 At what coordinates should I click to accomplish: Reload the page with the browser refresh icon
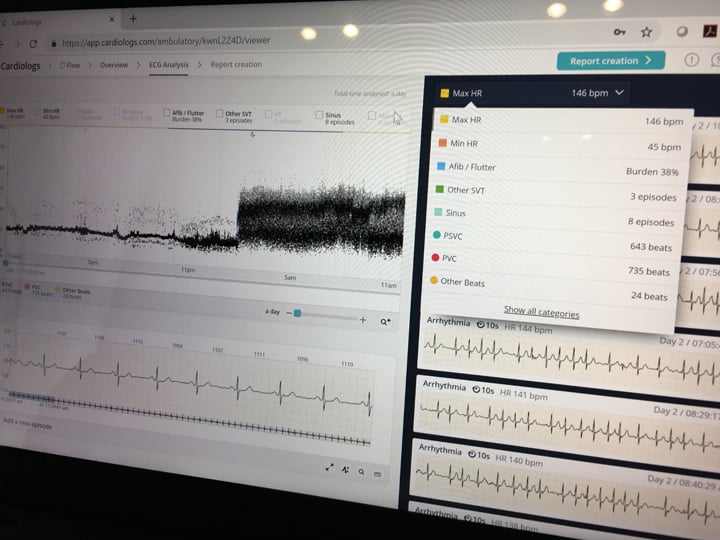point(33,44)
